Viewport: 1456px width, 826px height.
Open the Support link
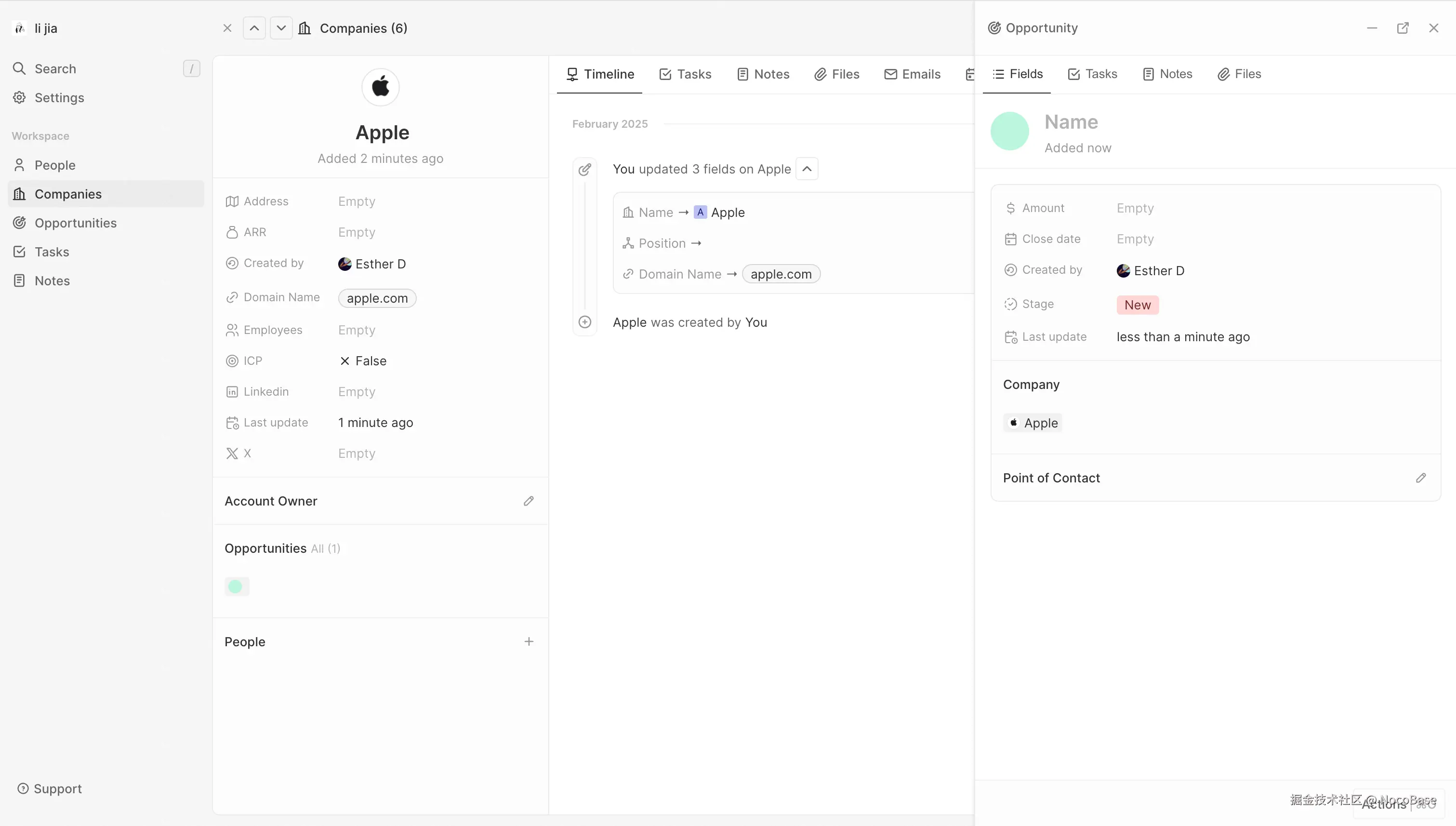pos(49,788)
